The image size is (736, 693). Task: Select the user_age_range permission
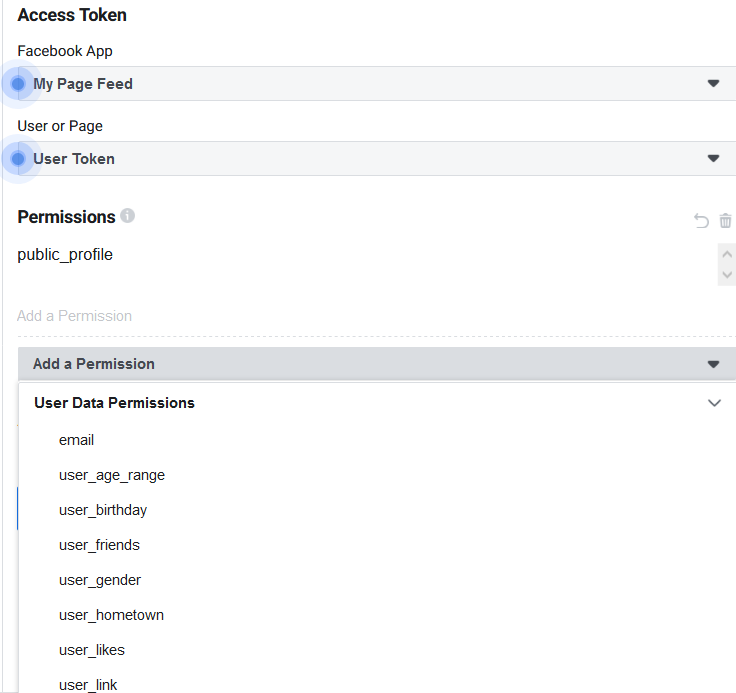pyautogui.click(x=112, y=475)
